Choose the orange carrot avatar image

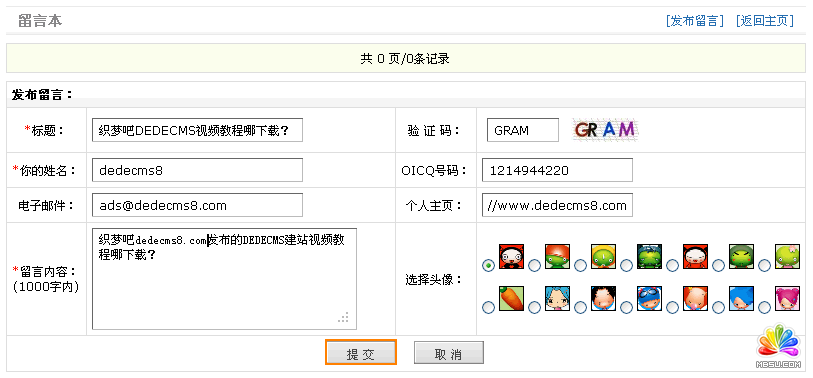pyautogui.click(x=511, y=299)
